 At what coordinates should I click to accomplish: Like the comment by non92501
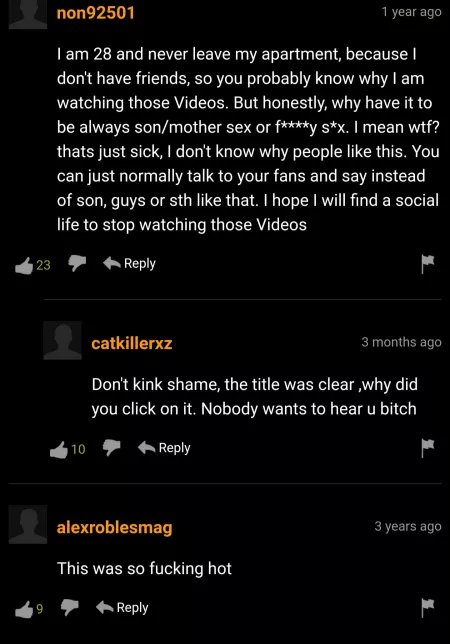(x=24, y=265)
